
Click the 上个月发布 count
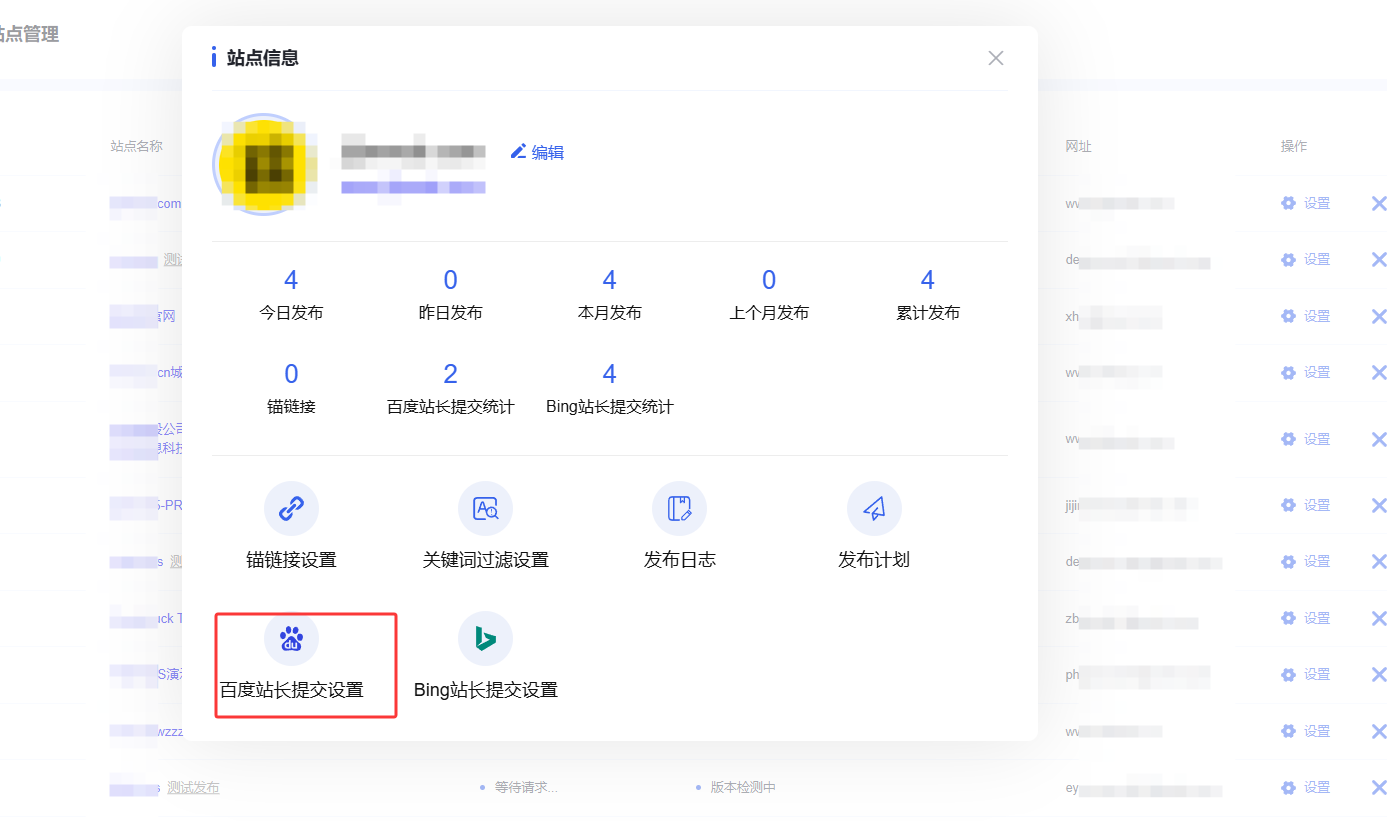769,280
